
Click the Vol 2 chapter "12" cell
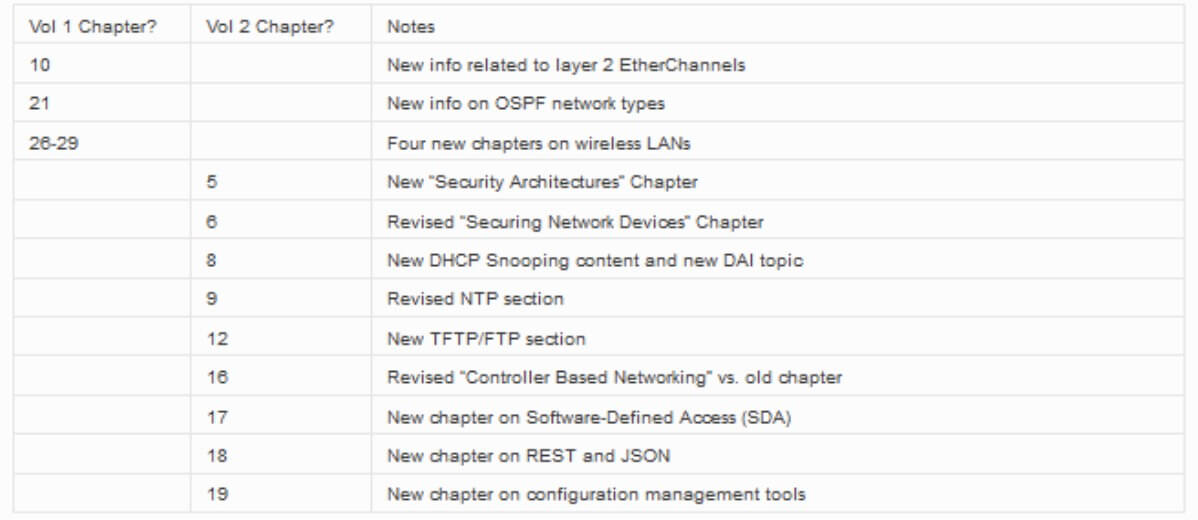click(217, 339)
